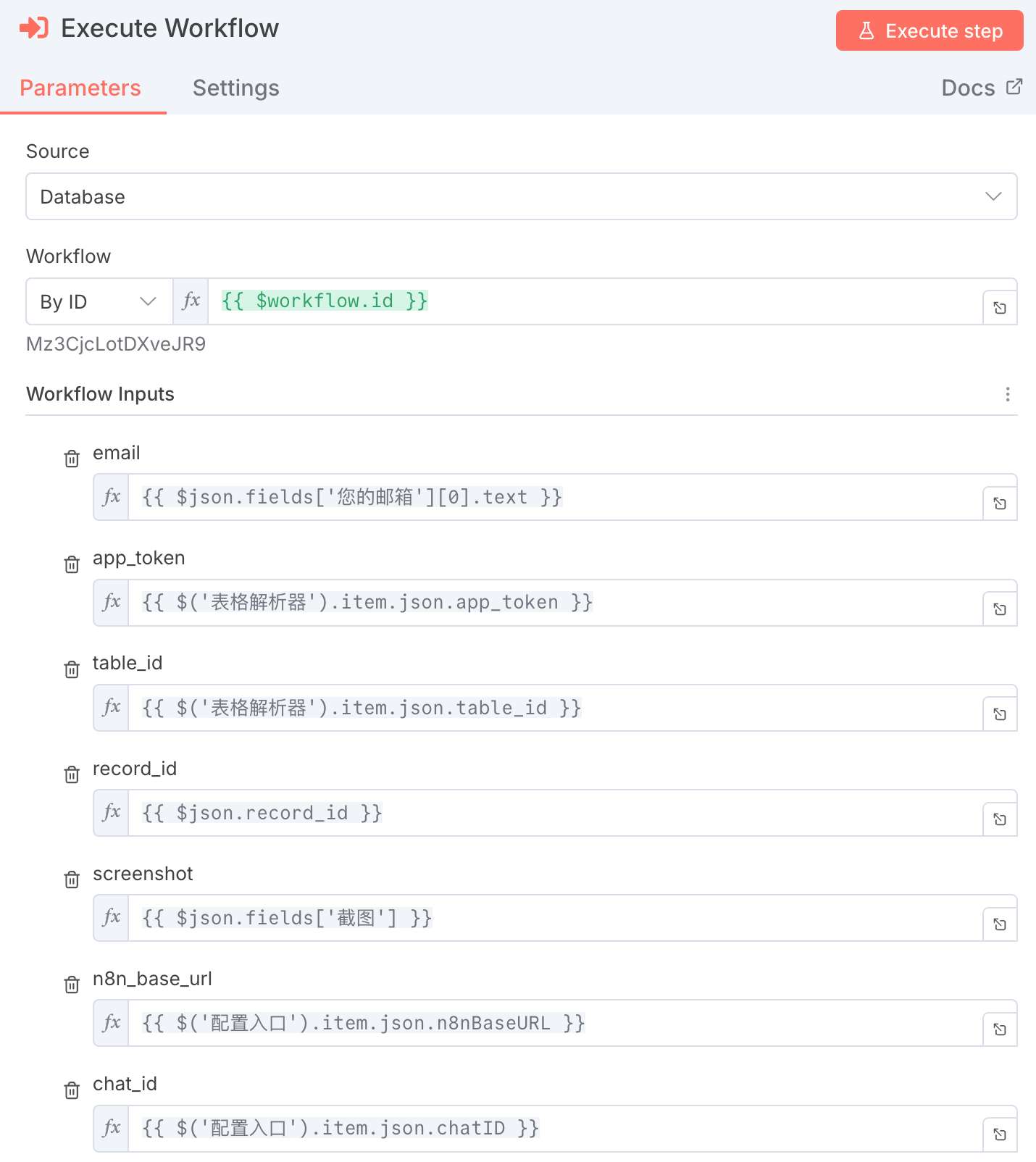Open the Source Database dropdown
This screenshot has height=1162, width=1036.
point(521,196)
